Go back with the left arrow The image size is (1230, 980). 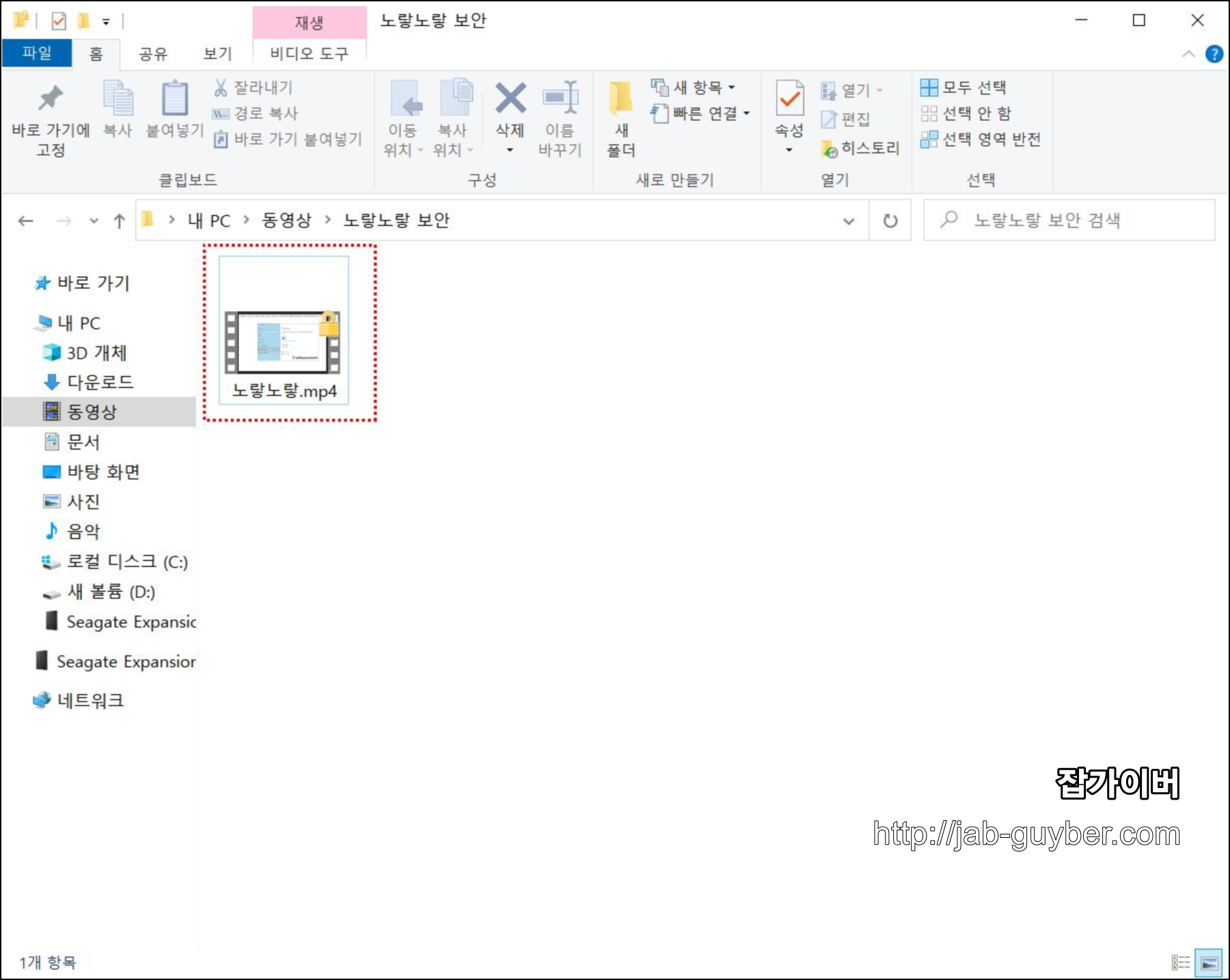tap(26, 221)
